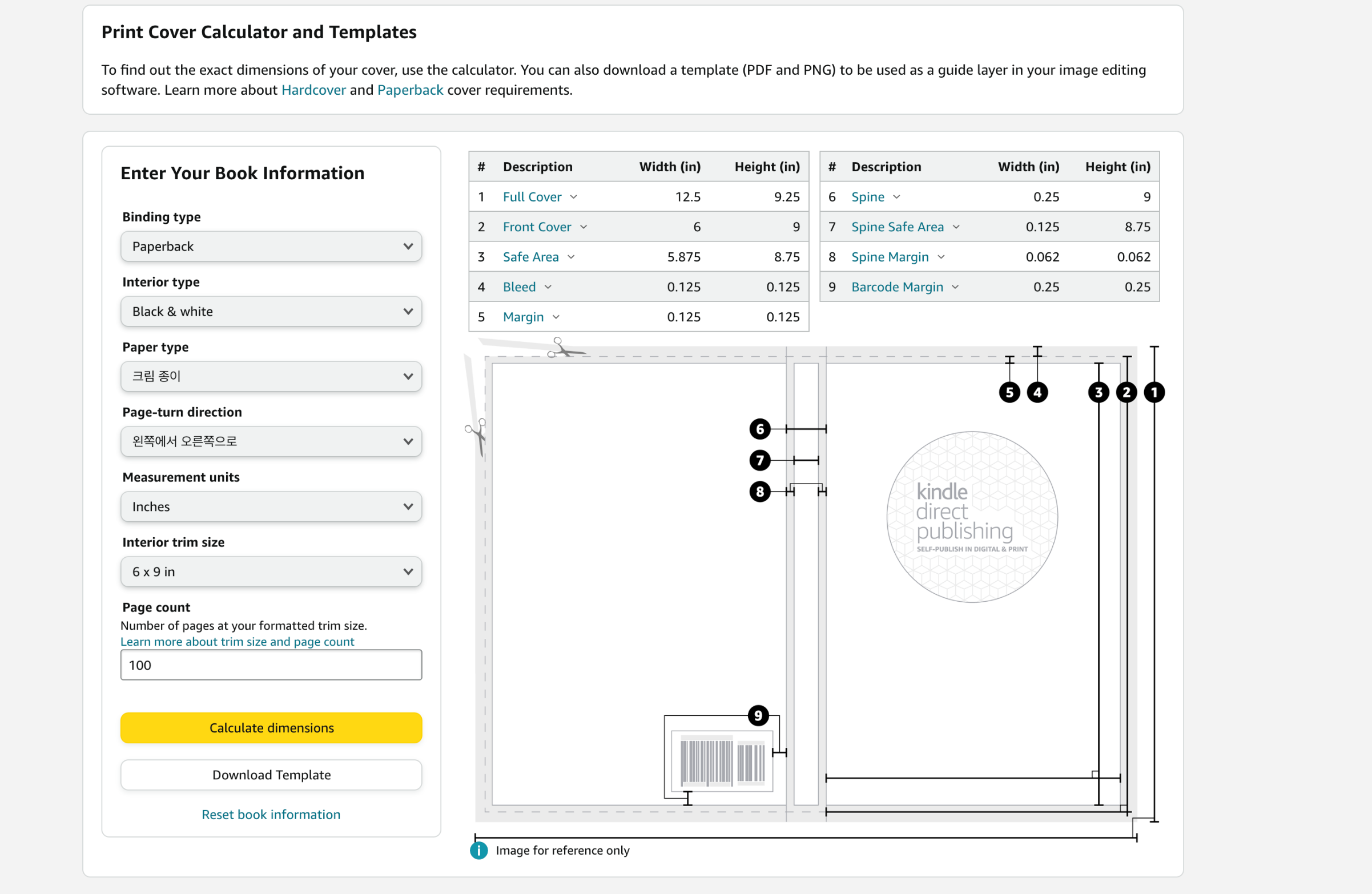Open the Interior type dropdown
Viewport: 1372px width, 894px height.
271,312
